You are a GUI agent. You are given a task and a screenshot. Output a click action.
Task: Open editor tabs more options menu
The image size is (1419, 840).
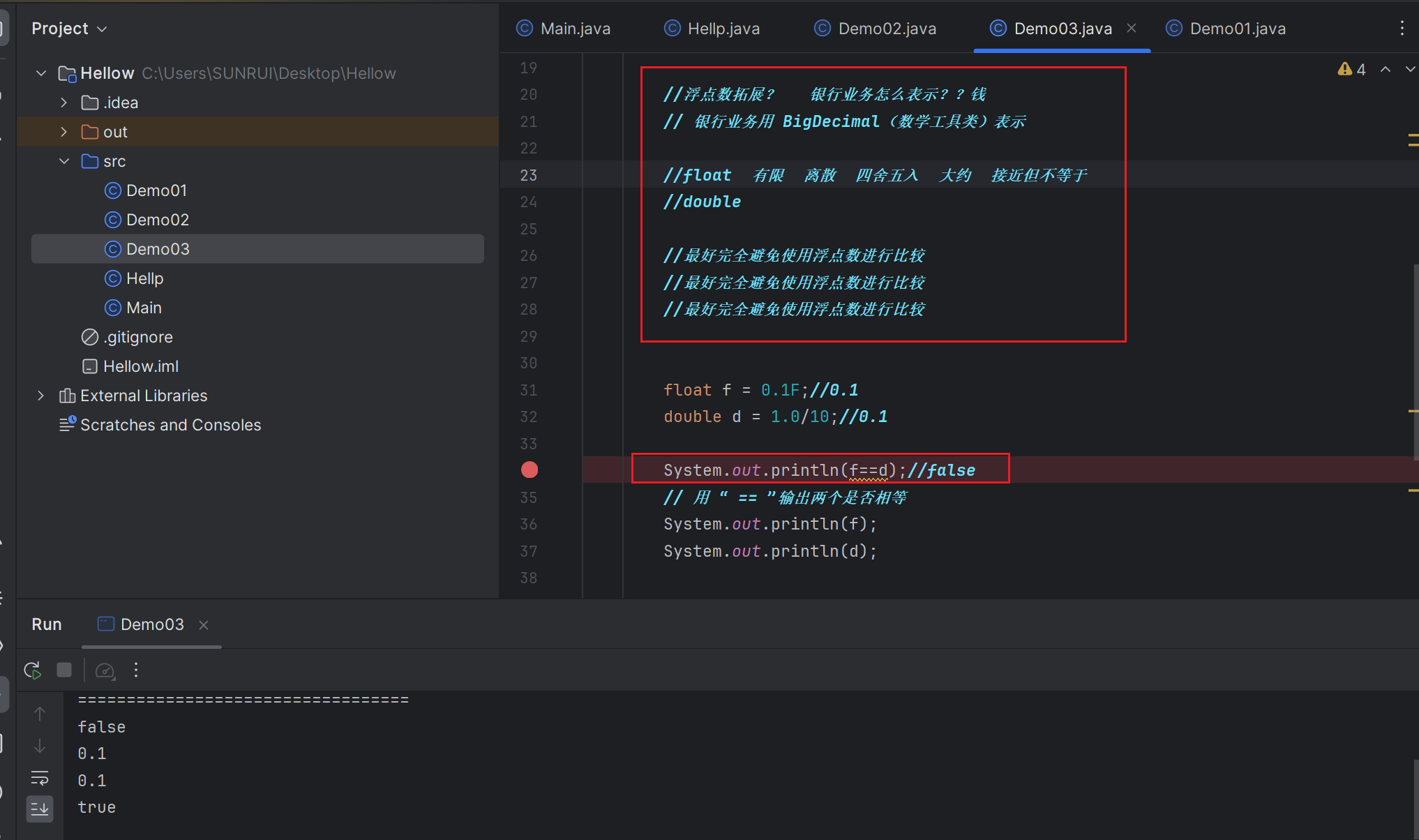coord(1402,29)
